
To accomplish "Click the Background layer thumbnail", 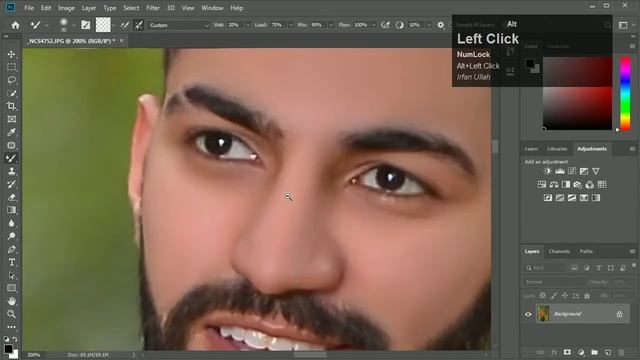I will tap(542, 314).
